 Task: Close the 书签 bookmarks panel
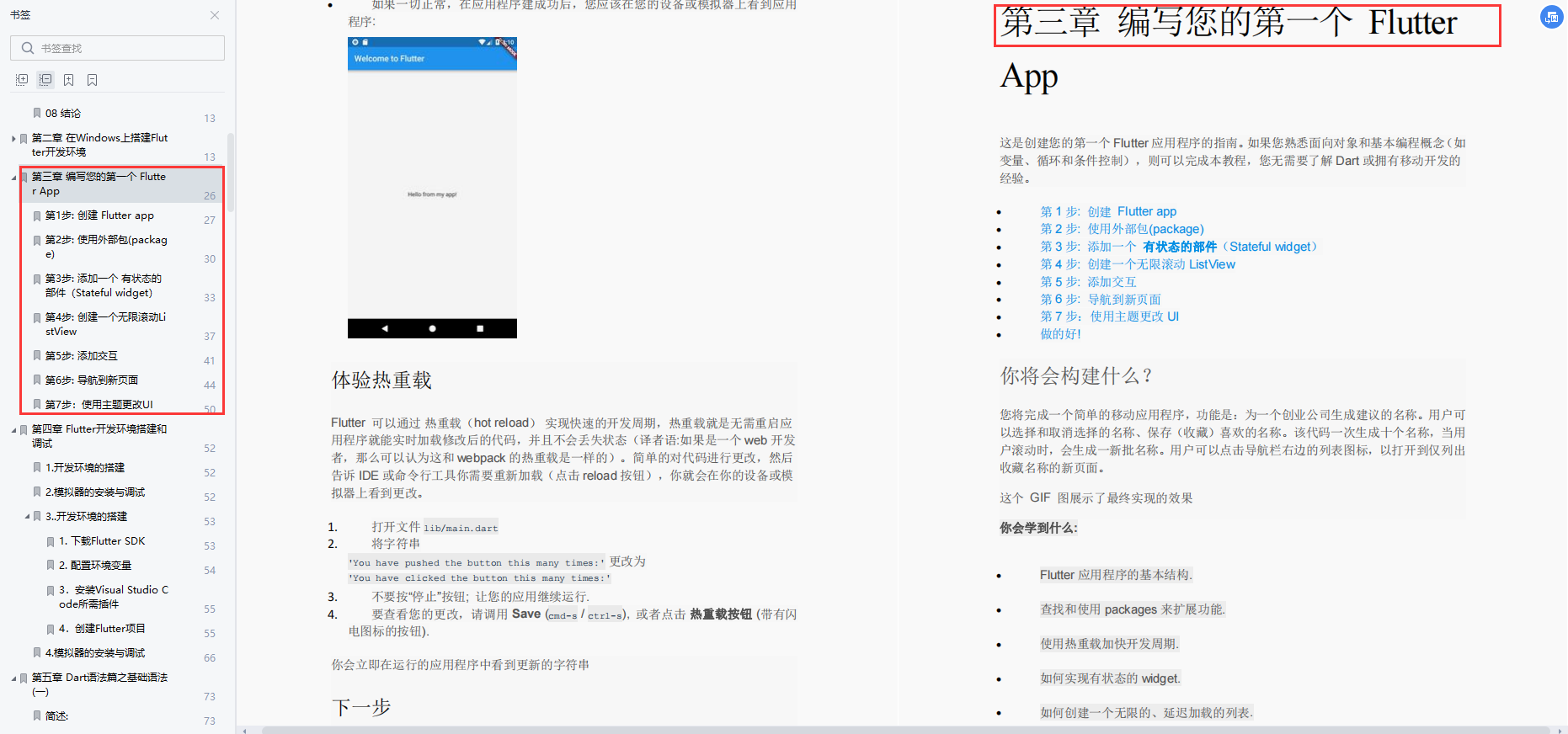[215, 15]
